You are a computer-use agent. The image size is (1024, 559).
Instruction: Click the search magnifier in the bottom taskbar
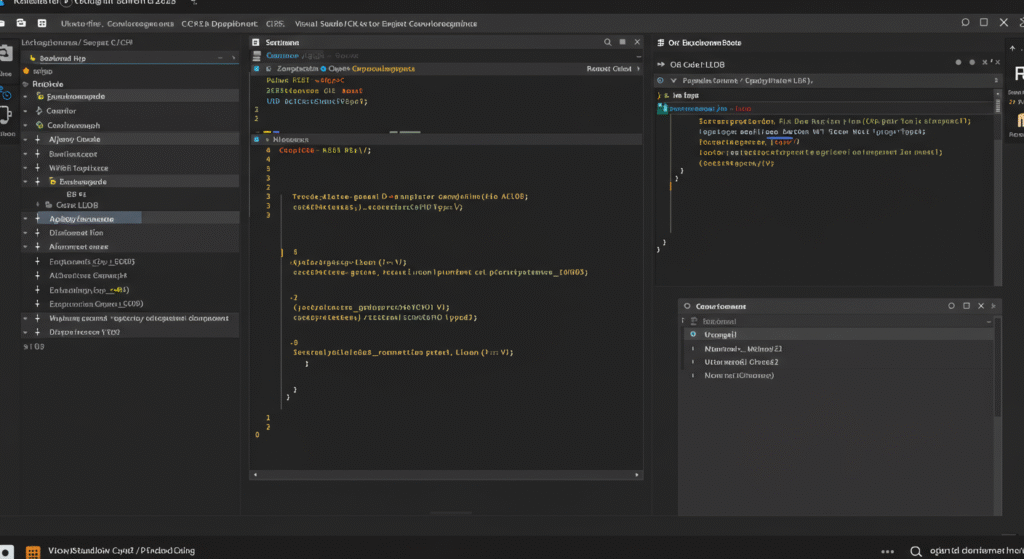(916, 551)
